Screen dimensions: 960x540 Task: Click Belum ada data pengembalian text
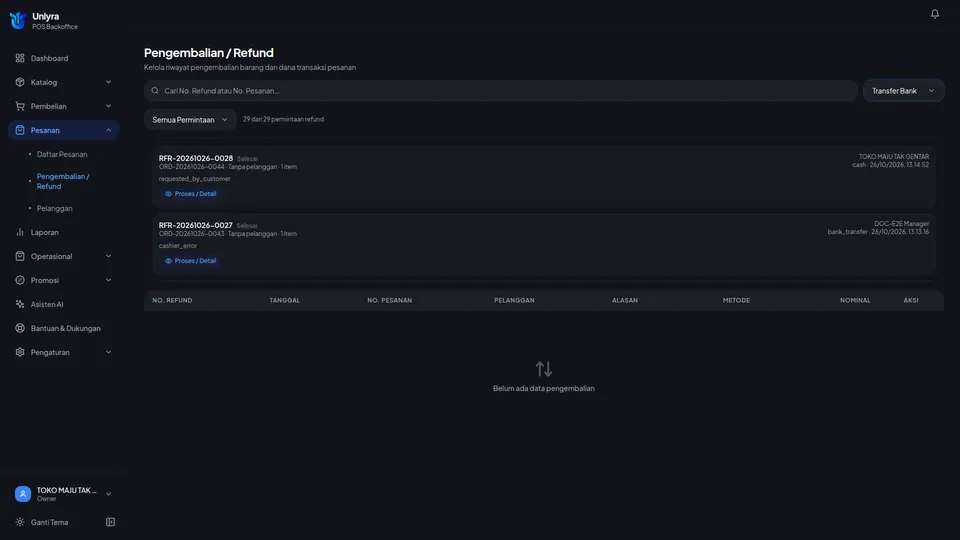544,388
